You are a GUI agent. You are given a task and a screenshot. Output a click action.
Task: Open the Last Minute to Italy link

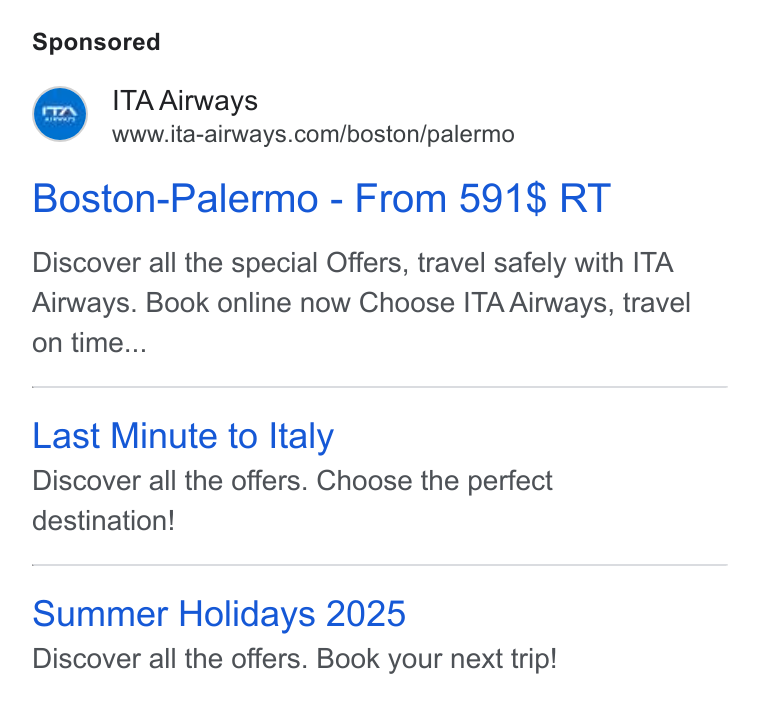[x=183, y=436]
